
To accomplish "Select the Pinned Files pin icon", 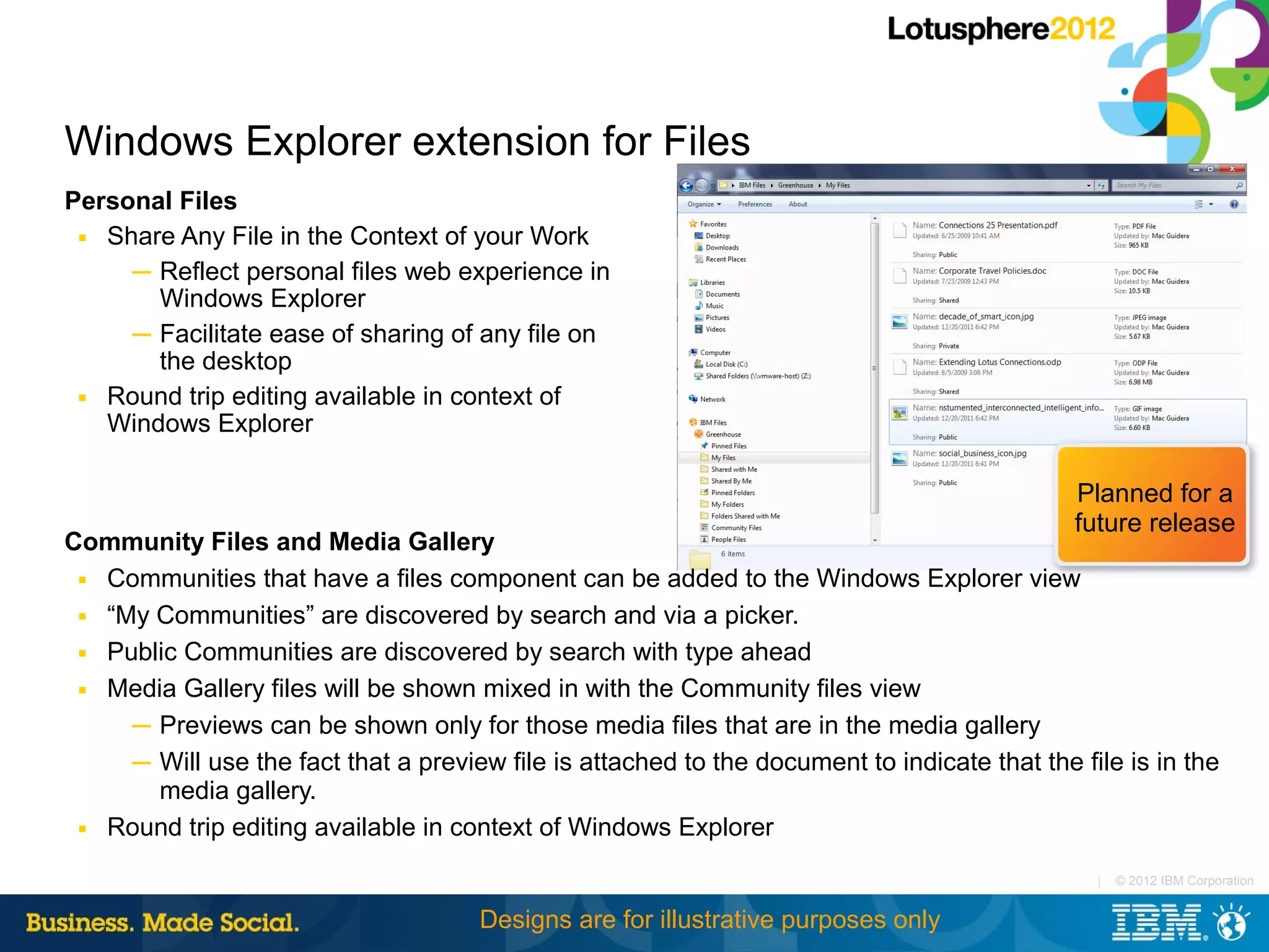I will 705,445.
